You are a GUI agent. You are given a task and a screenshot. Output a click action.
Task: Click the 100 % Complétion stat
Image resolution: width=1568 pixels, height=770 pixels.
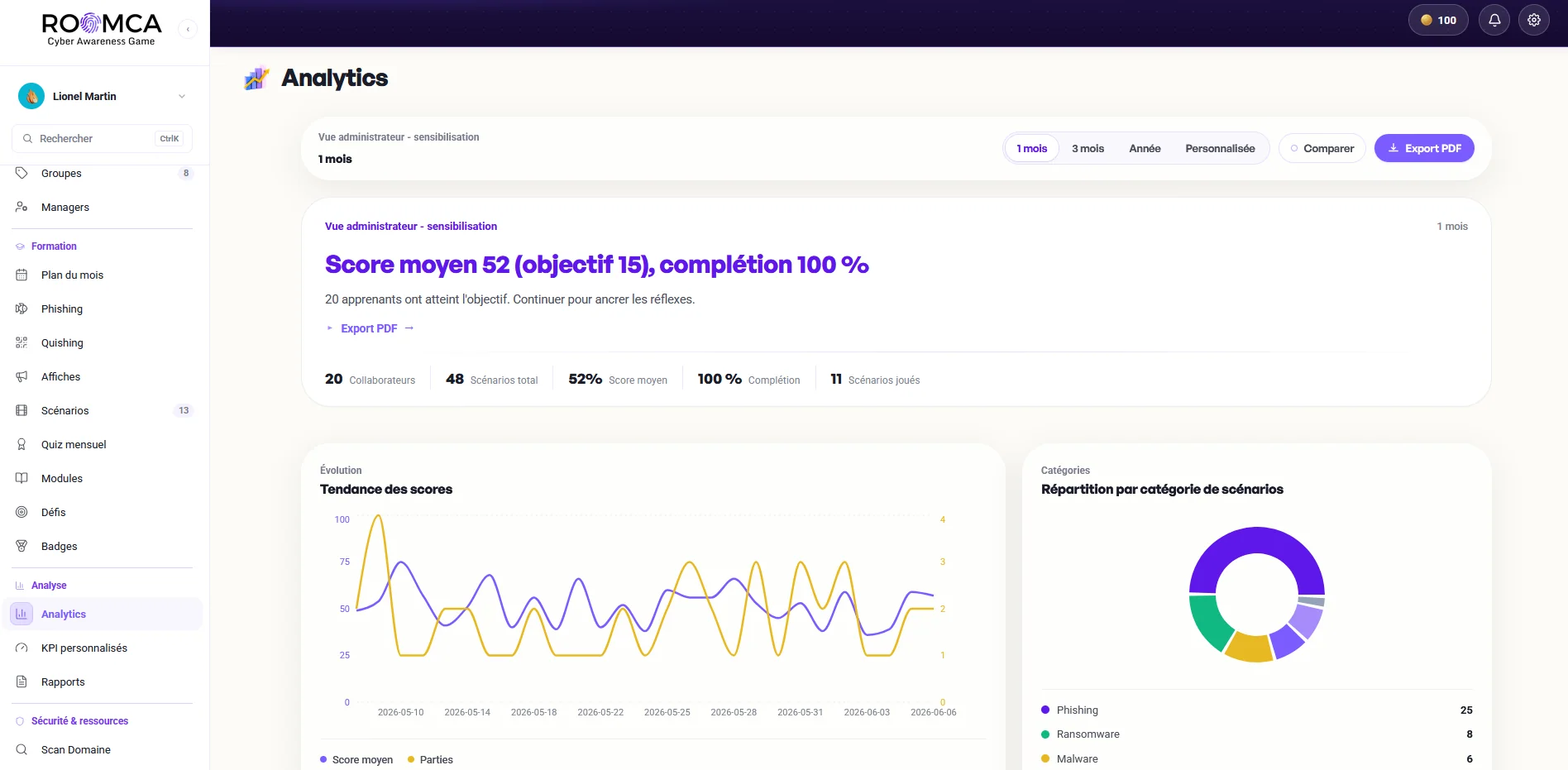tap(748, 379)
